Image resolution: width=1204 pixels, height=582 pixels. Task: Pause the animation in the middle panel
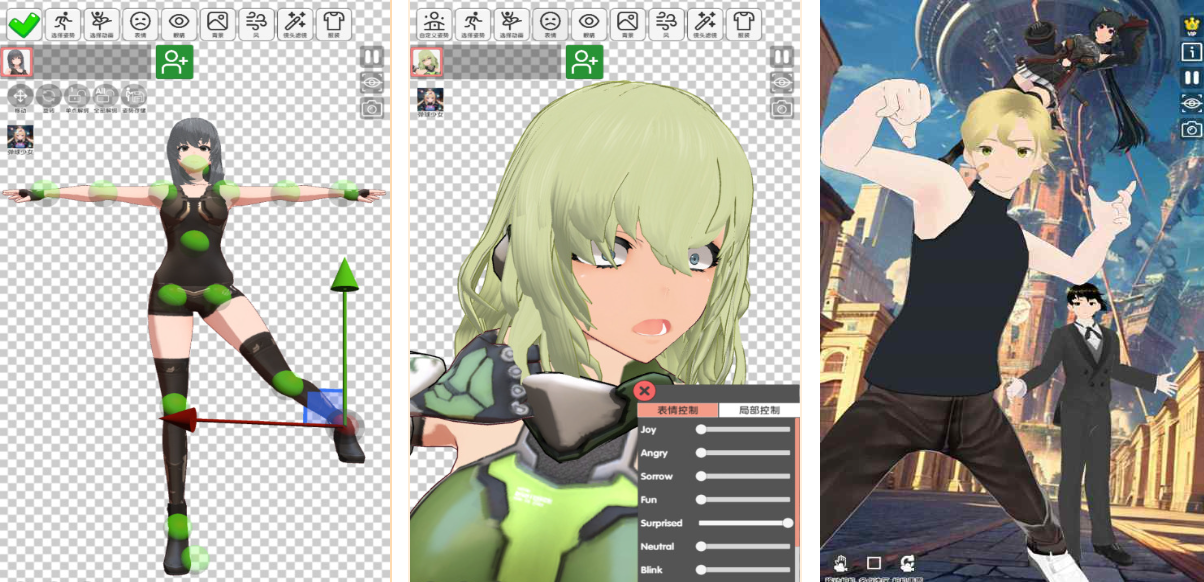(782, 56)
